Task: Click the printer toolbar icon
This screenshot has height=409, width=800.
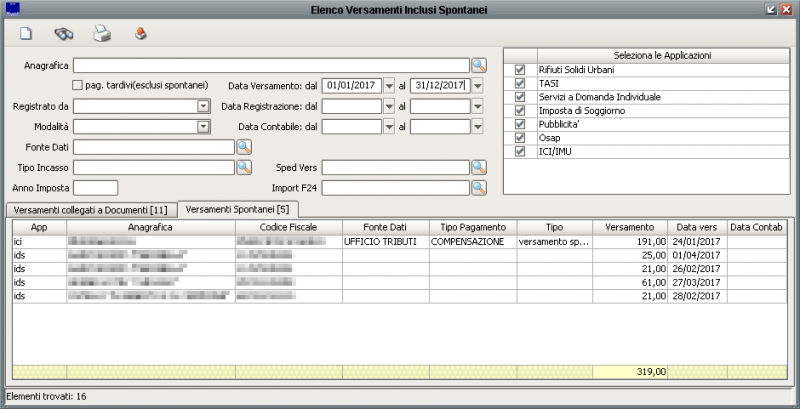Action: (102, 34)
